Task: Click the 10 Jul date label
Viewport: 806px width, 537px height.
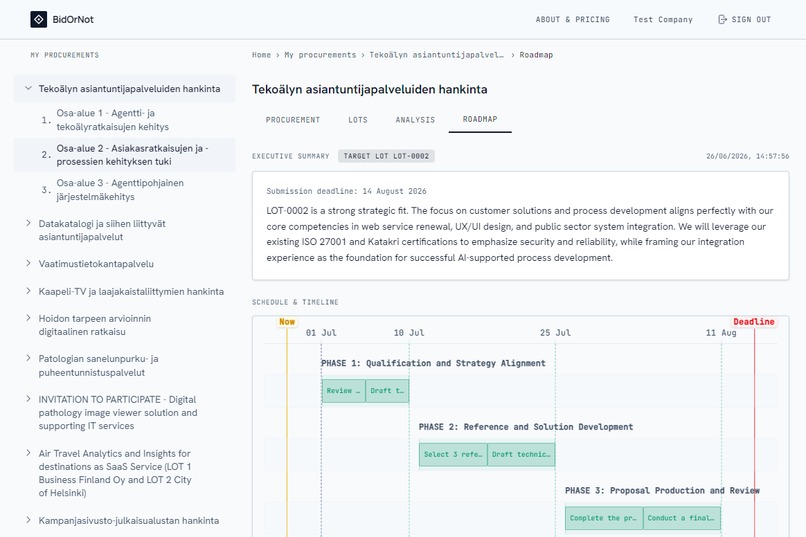Action: click(409, 333)
